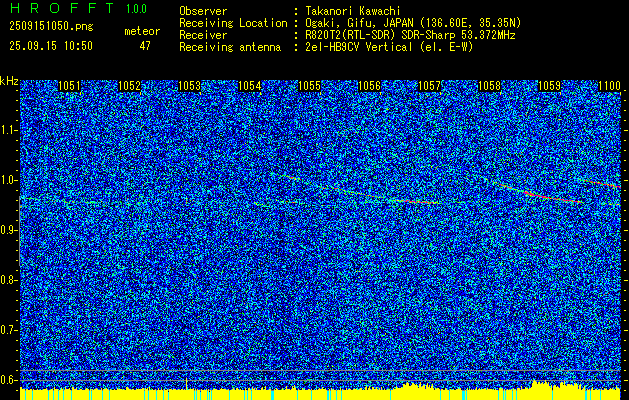Click the date 25.09.15 10:50

[x=51, y=46]
